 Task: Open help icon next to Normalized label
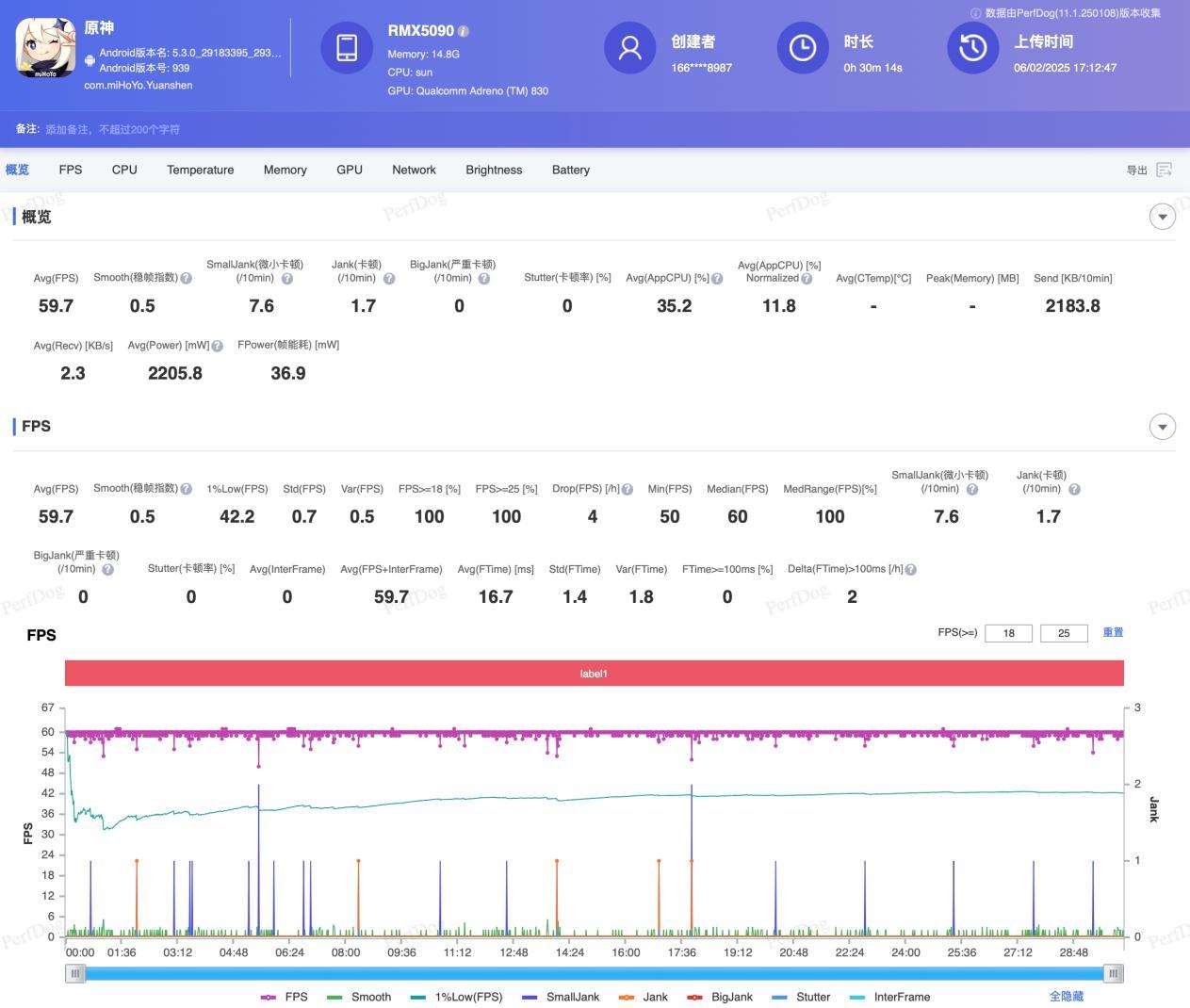click(x=807, y=279)
